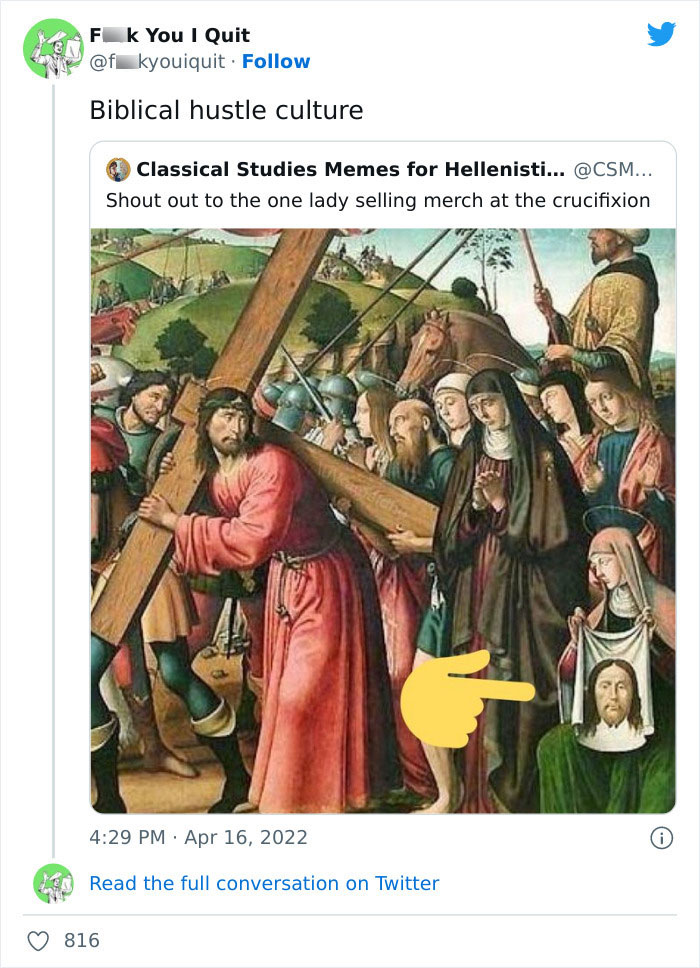Click the small avatar beside Read the full conversation
Viewport: 700px width, 968px height.
53,883
